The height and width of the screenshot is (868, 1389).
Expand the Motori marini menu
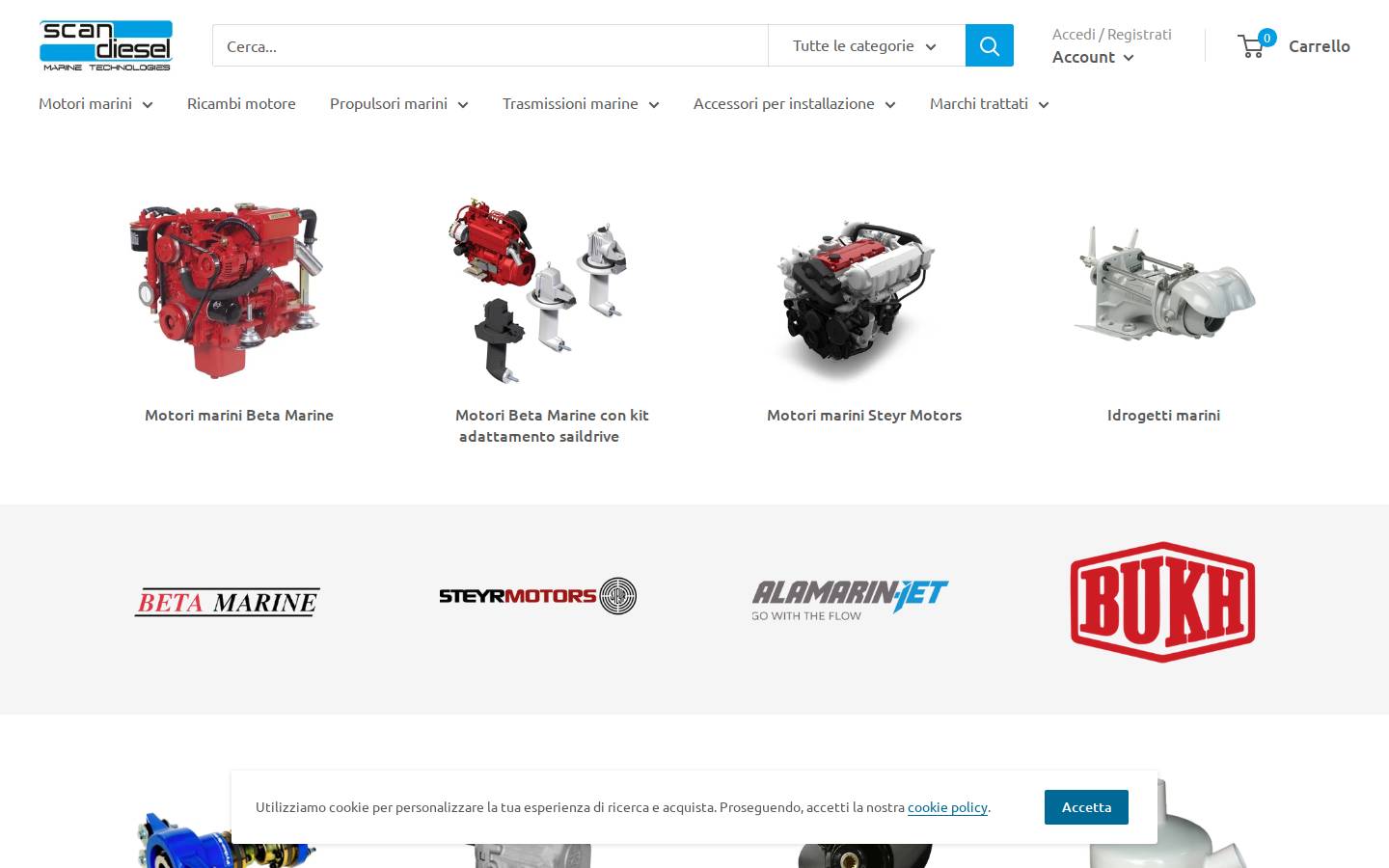click(x=95, y=103)
